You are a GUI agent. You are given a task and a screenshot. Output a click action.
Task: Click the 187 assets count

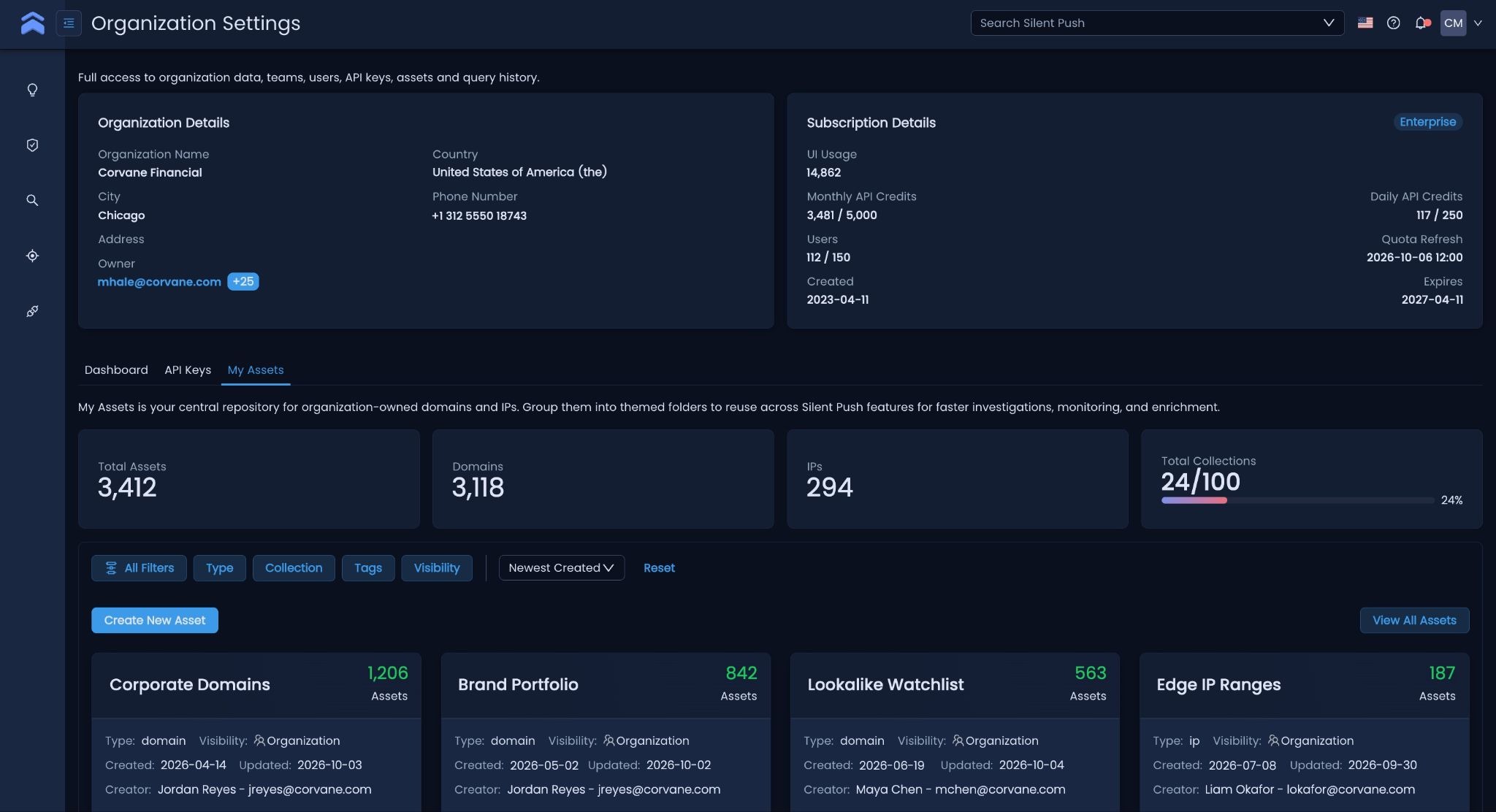click(1442, 673)
